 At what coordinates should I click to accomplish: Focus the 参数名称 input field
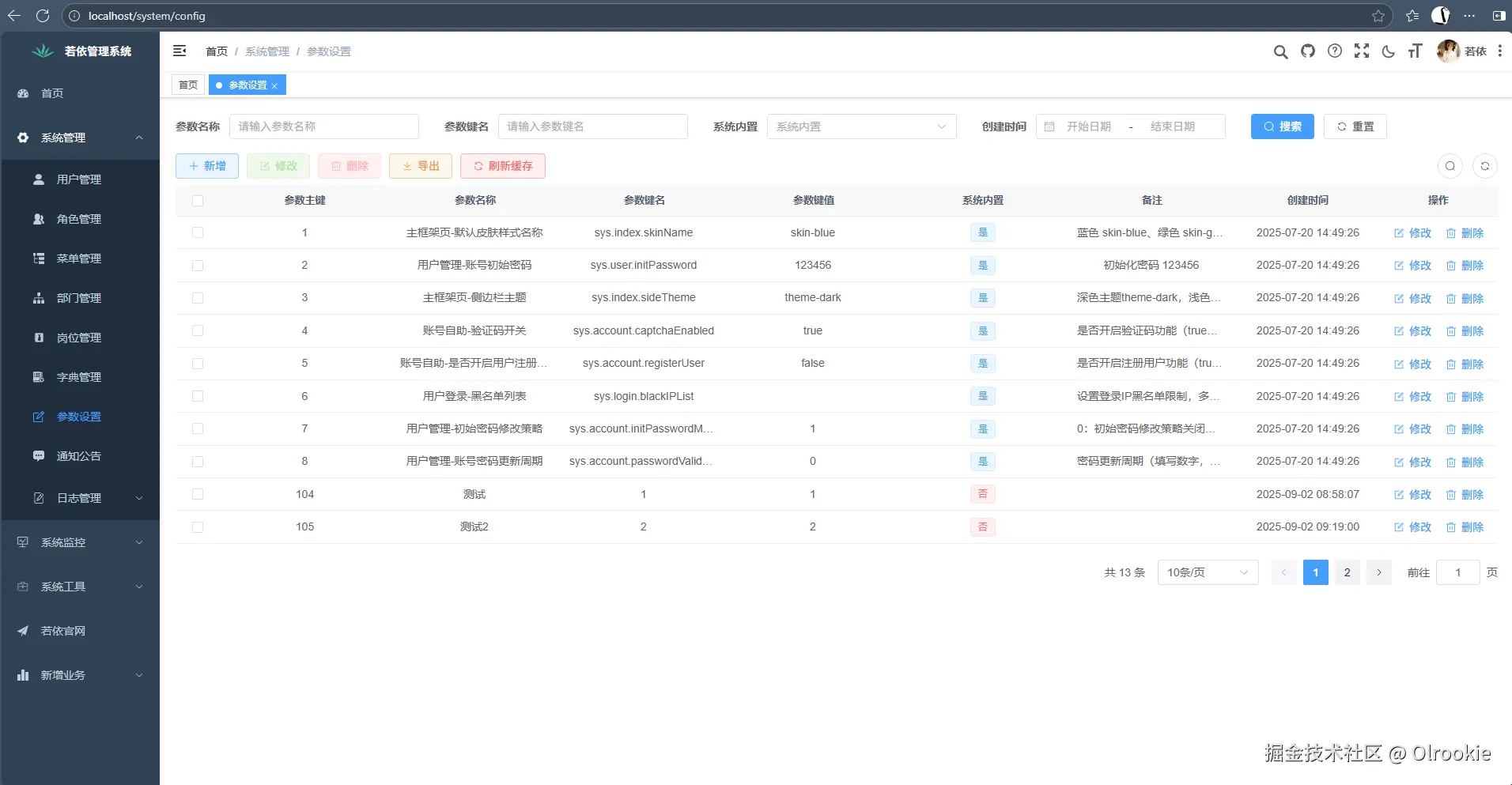(324, 126)
